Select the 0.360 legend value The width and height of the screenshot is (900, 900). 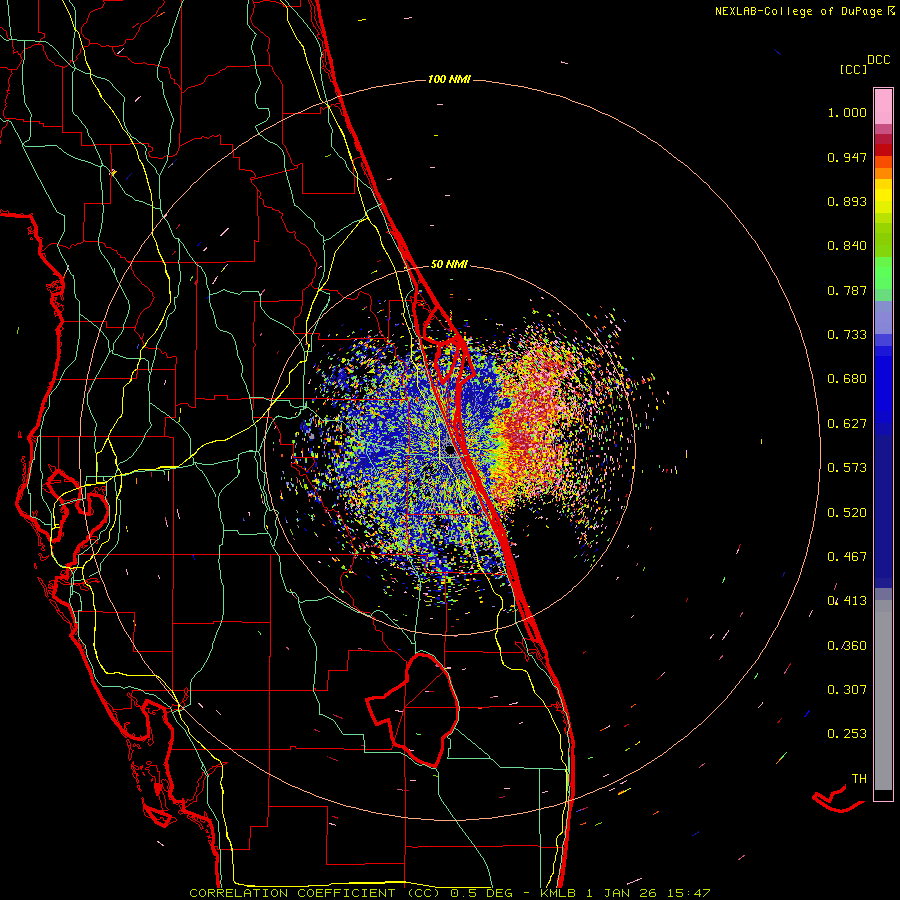847,646
